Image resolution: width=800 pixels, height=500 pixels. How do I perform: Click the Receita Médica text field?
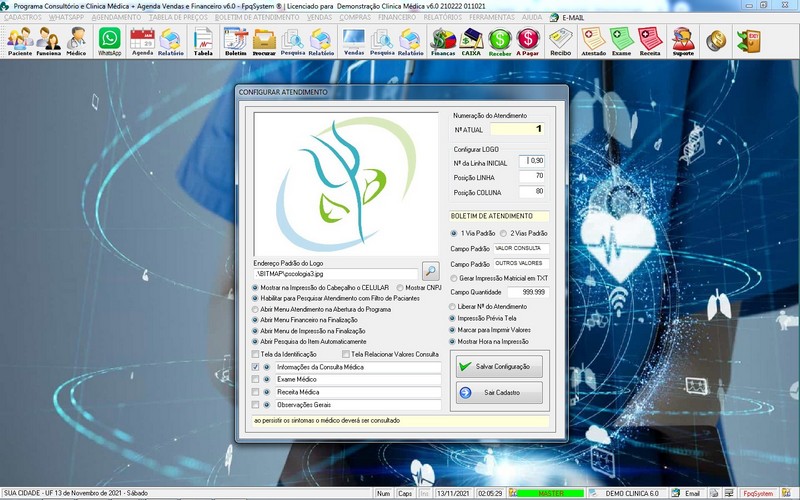click(x=358, y=392)
